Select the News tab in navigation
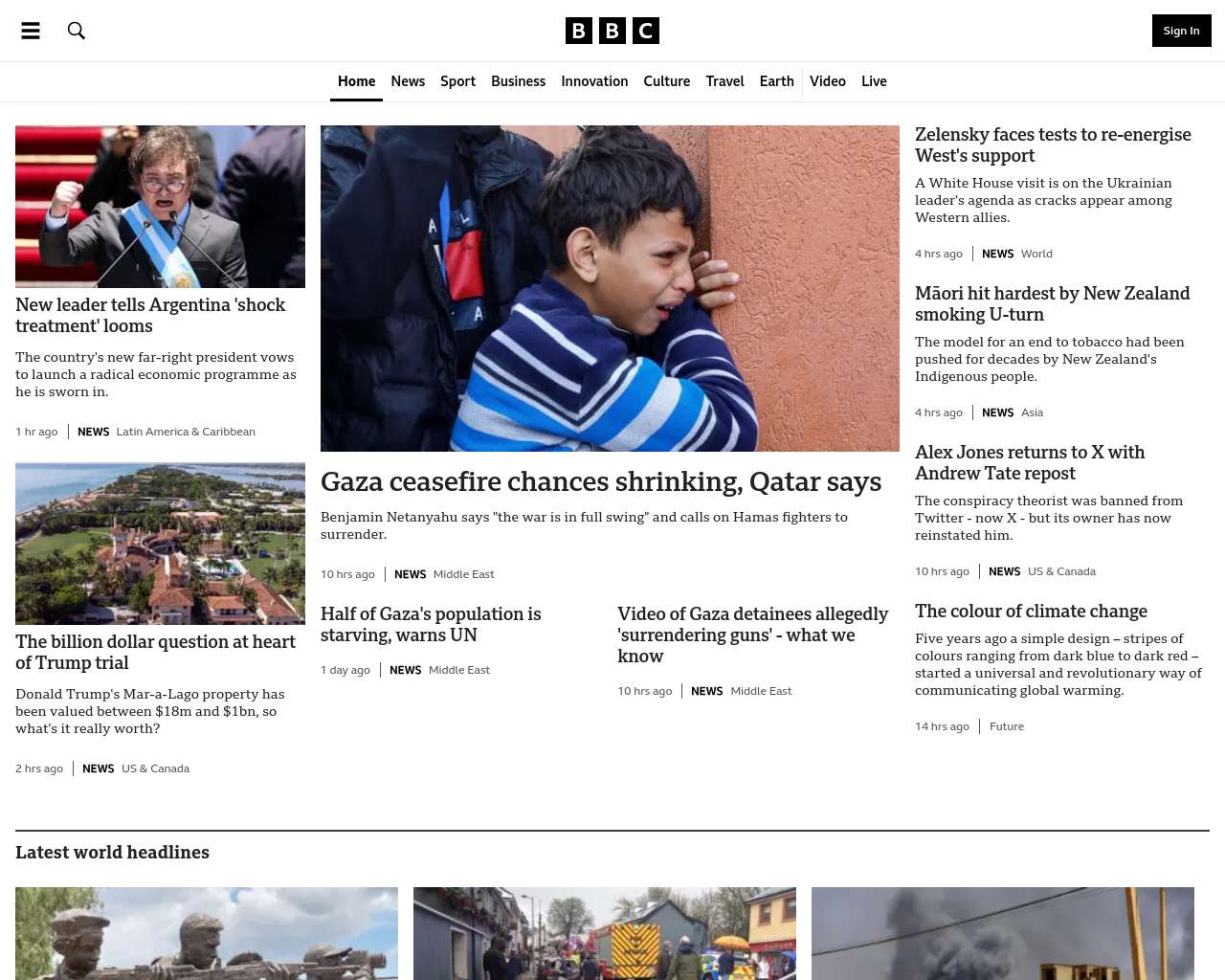 pyautogui.click(x=408, y=81)
